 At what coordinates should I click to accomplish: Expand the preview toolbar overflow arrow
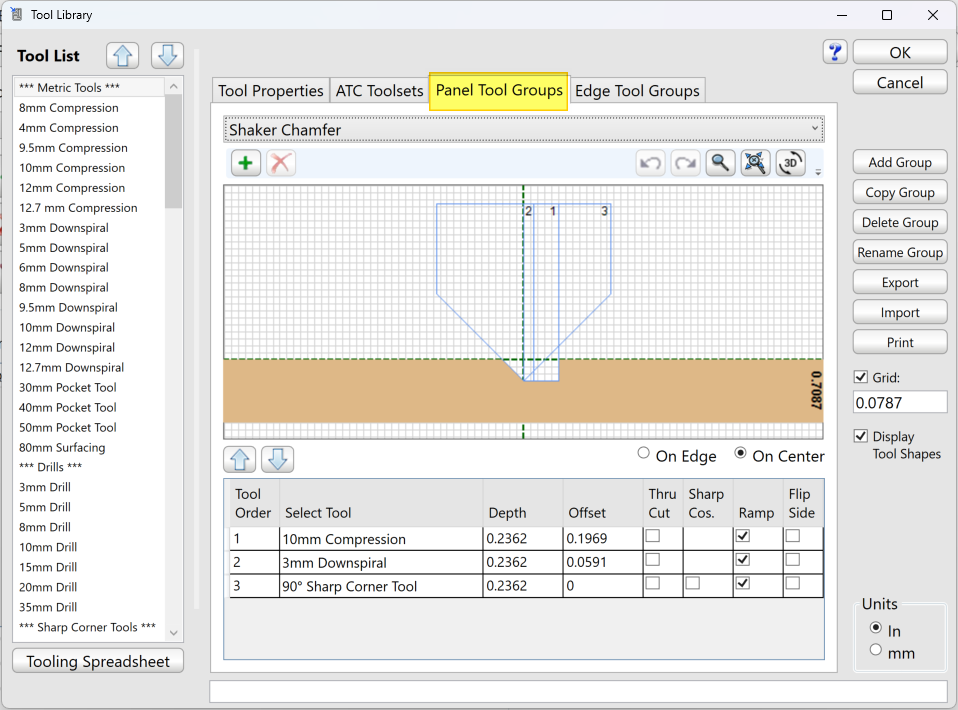(x=818, y=172)
